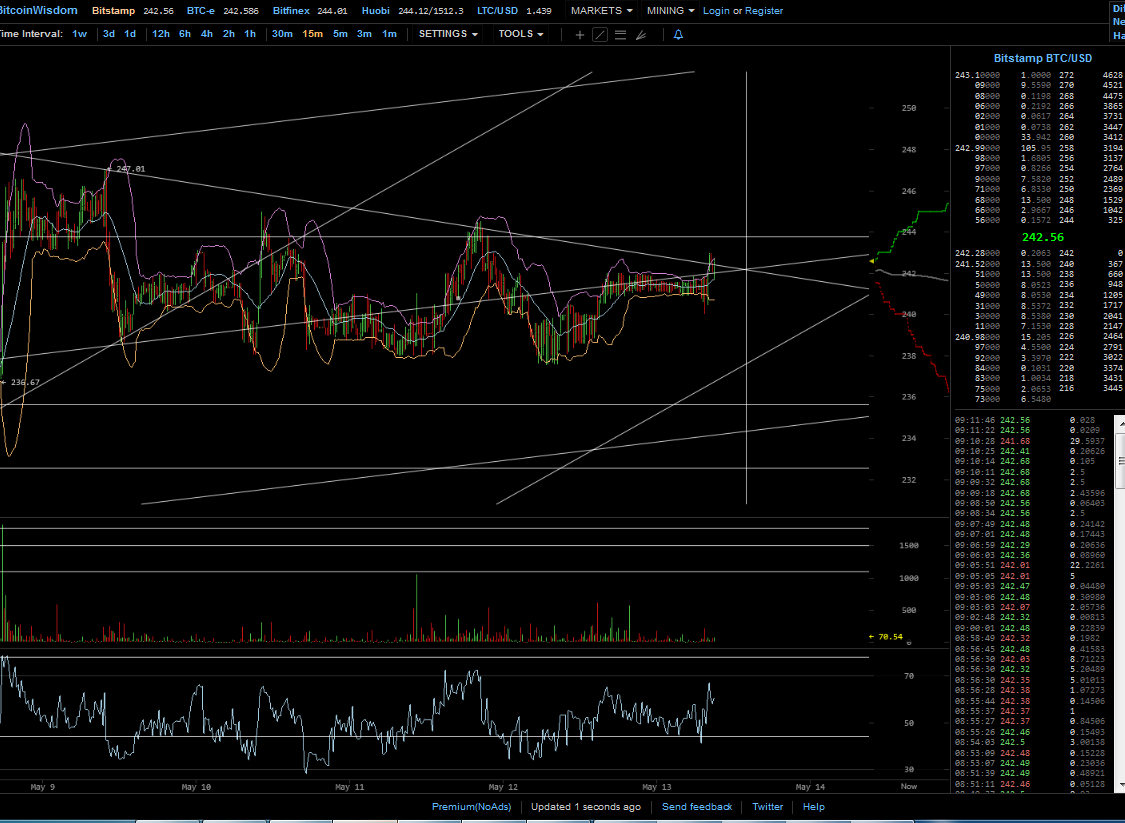This screenshot has width=1125, height=823.
Task: Click the 247.01 high price label on chart
Action: [x=131, y=169]
